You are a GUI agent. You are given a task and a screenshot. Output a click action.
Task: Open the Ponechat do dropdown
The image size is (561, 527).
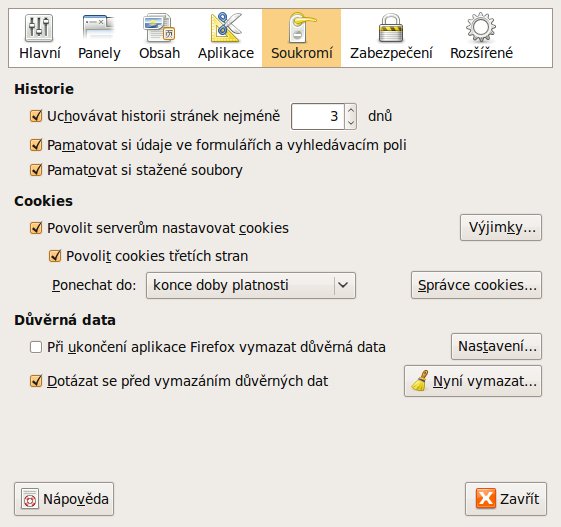(x=251, y=285)
